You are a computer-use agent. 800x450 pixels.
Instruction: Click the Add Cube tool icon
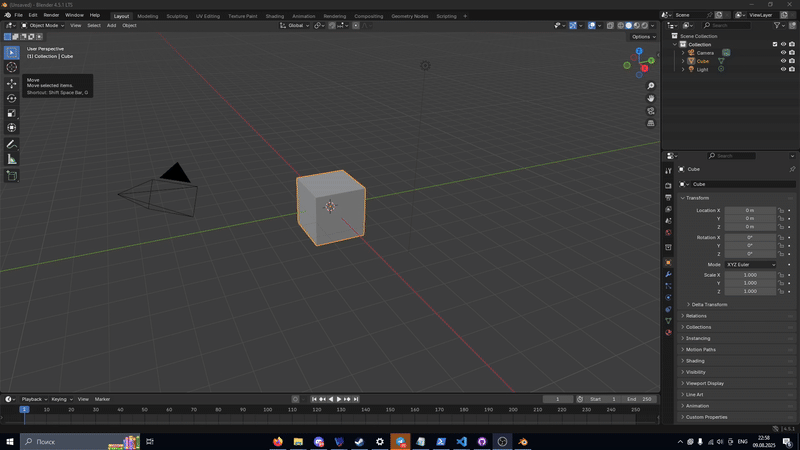click(x=12, y=176)
